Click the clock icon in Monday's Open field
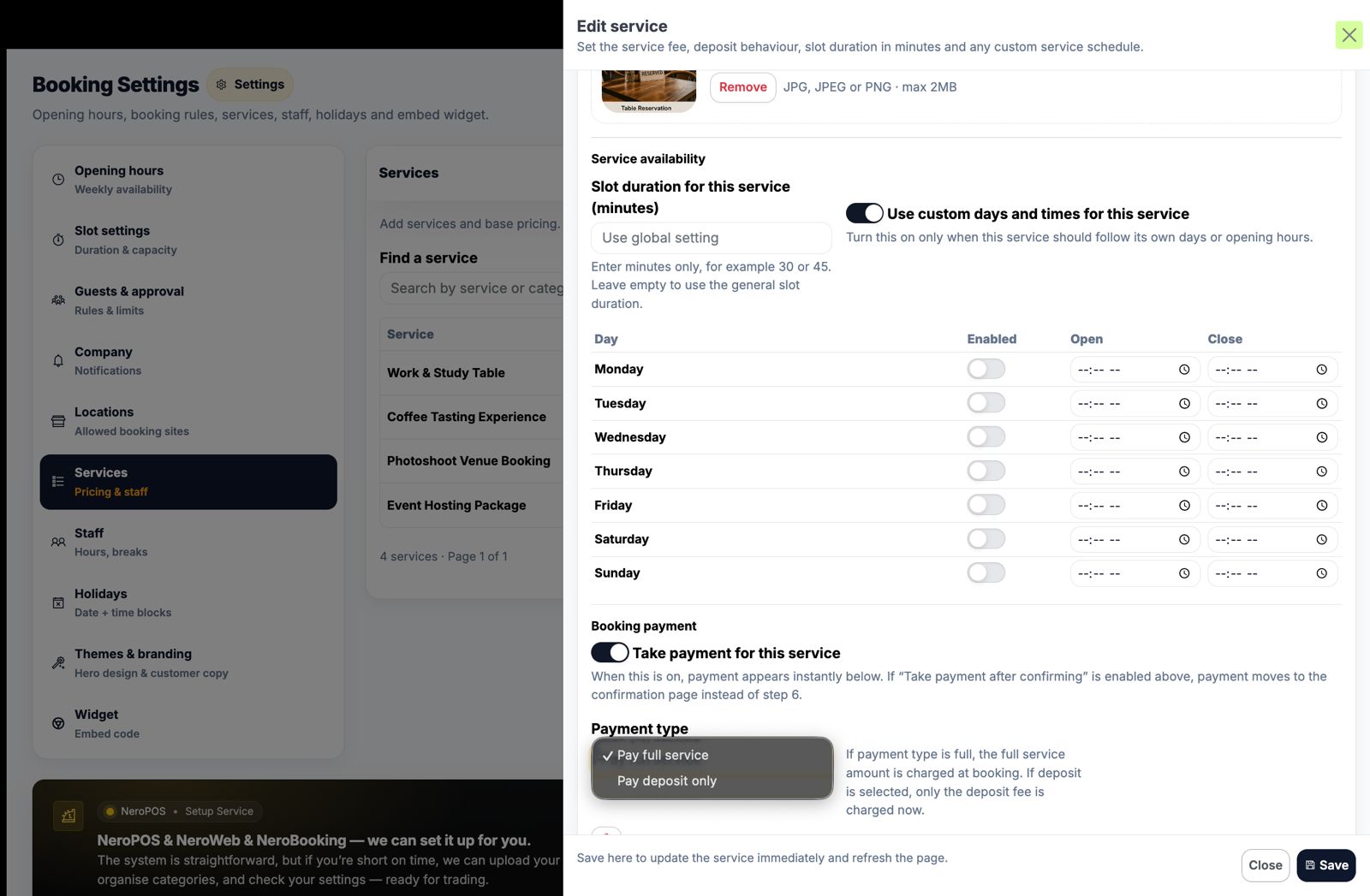Viewport: 1370px width, 896px height. click(x=1184, y=370)
